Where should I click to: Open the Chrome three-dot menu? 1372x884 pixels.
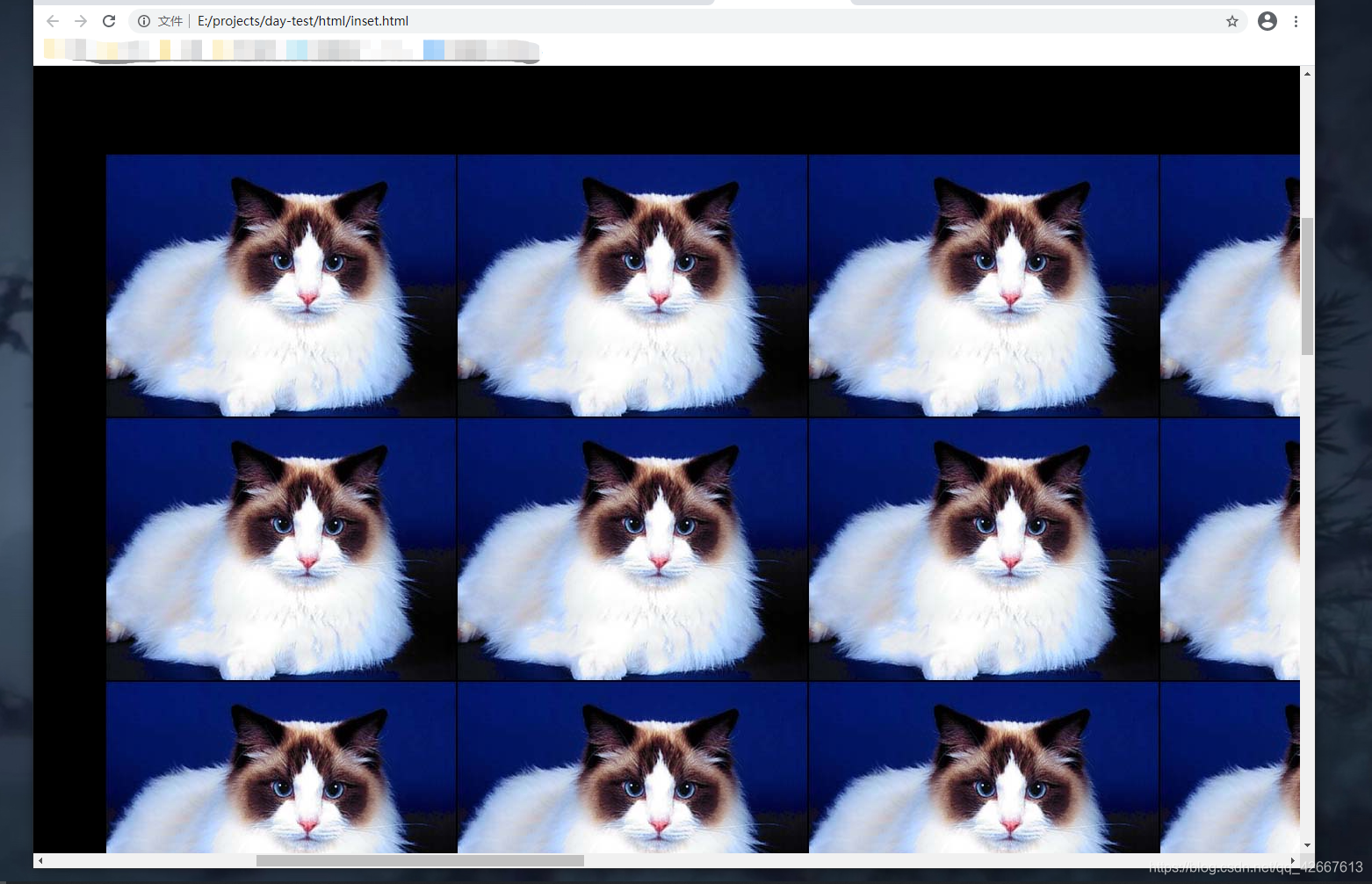pyautogui.click(x=1296, y=21)
